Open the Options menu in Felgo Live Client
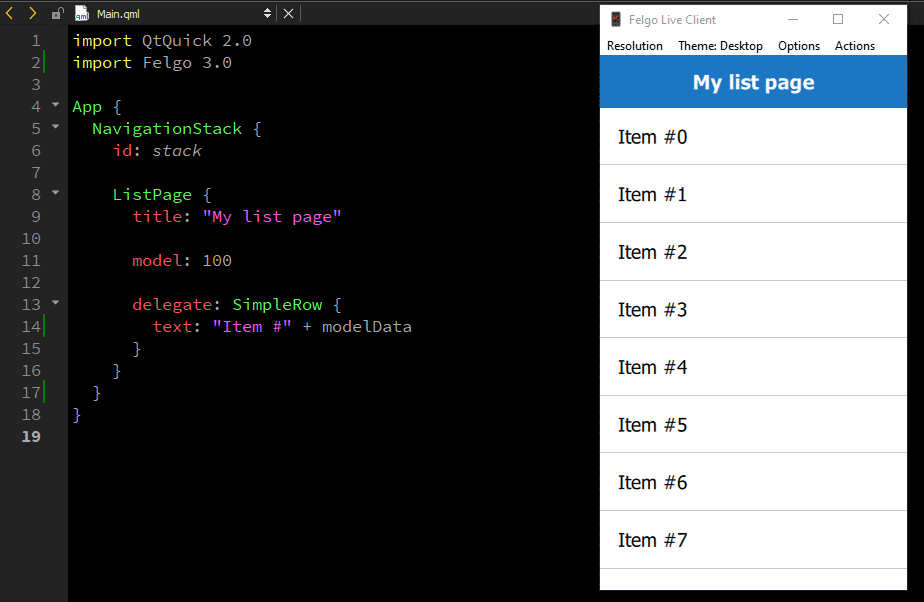The width and height of the screenshot is (924, 602). pos(799,45)
